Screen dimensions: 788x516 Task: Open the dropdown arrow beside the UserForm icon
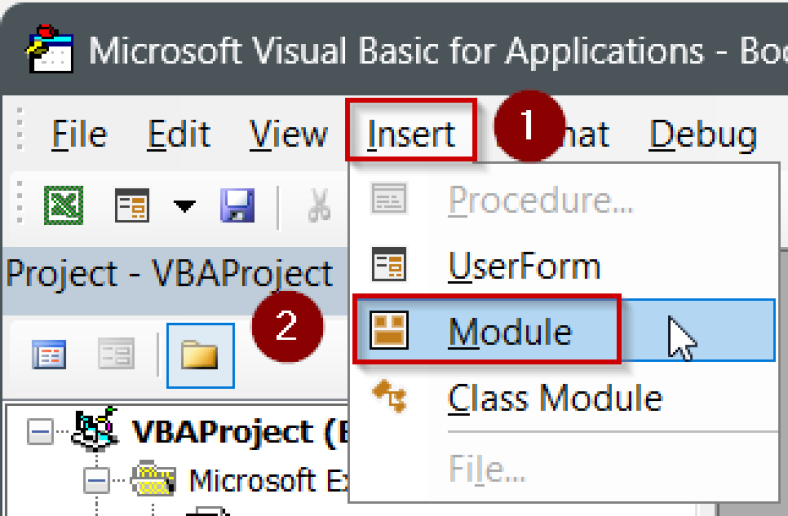pos(185,206)
